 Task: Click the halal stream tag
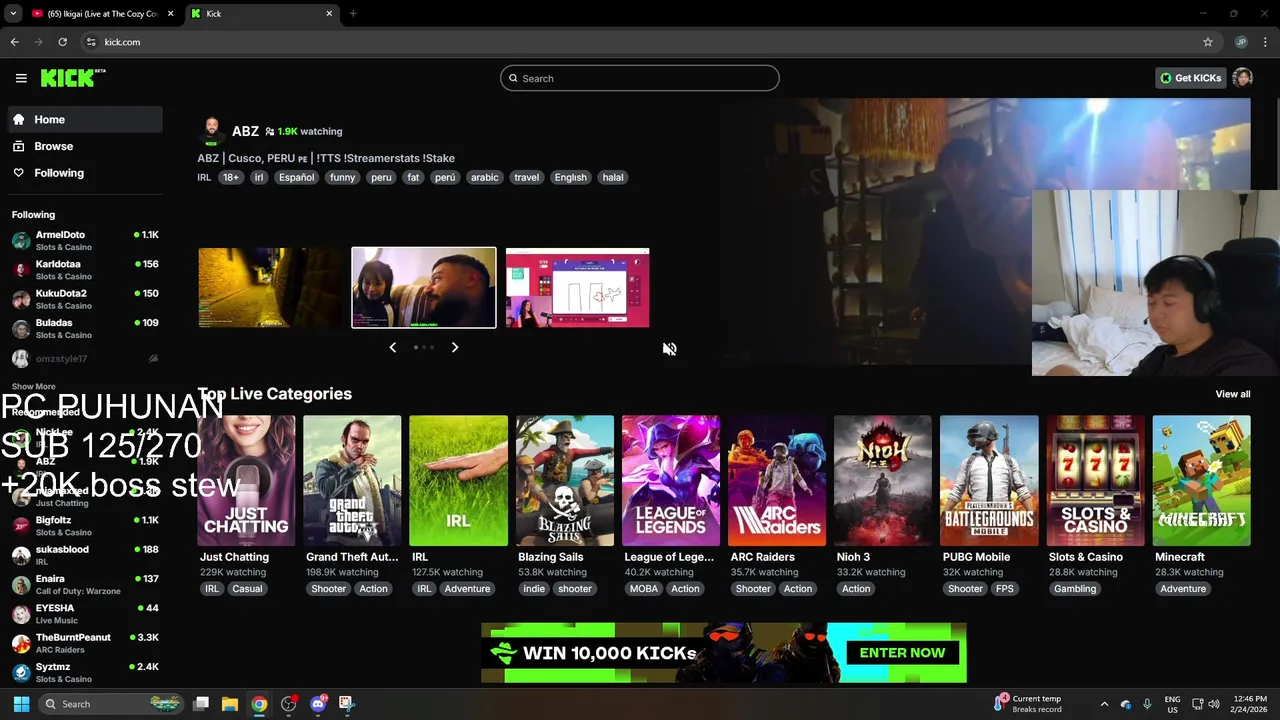[x=613, y=177]
